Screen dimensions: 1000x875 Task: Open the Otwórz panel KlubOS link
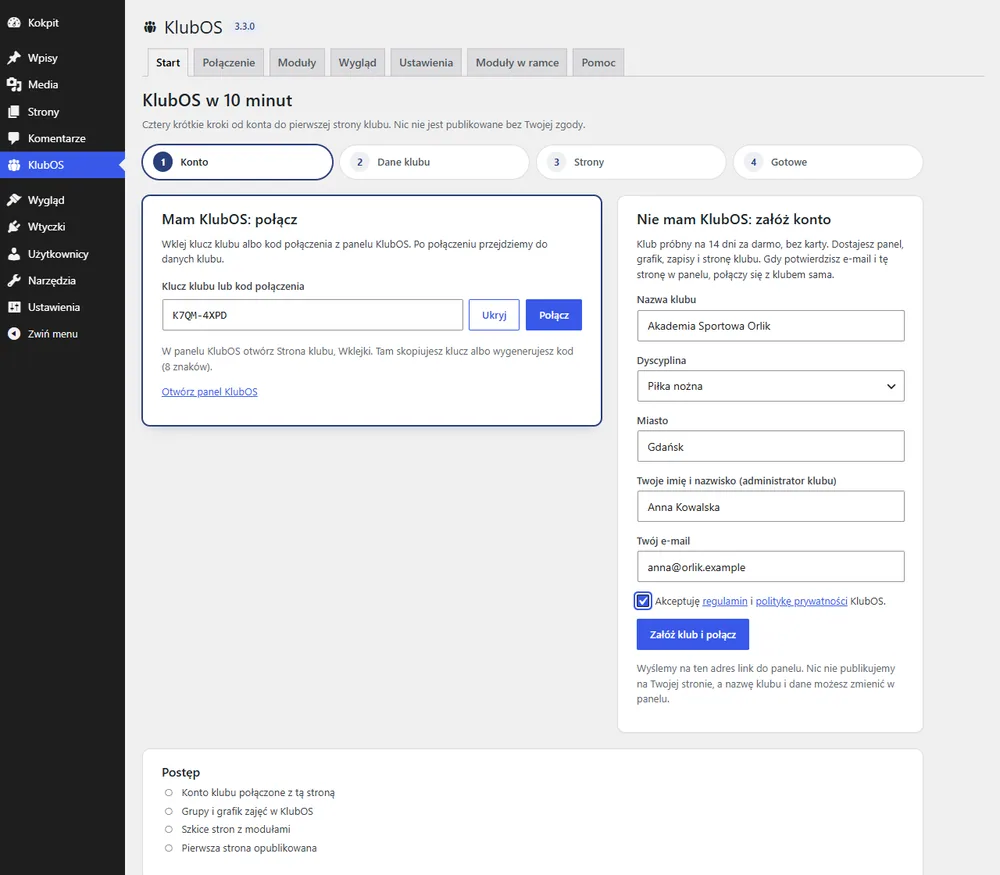(x=210, y=392)
